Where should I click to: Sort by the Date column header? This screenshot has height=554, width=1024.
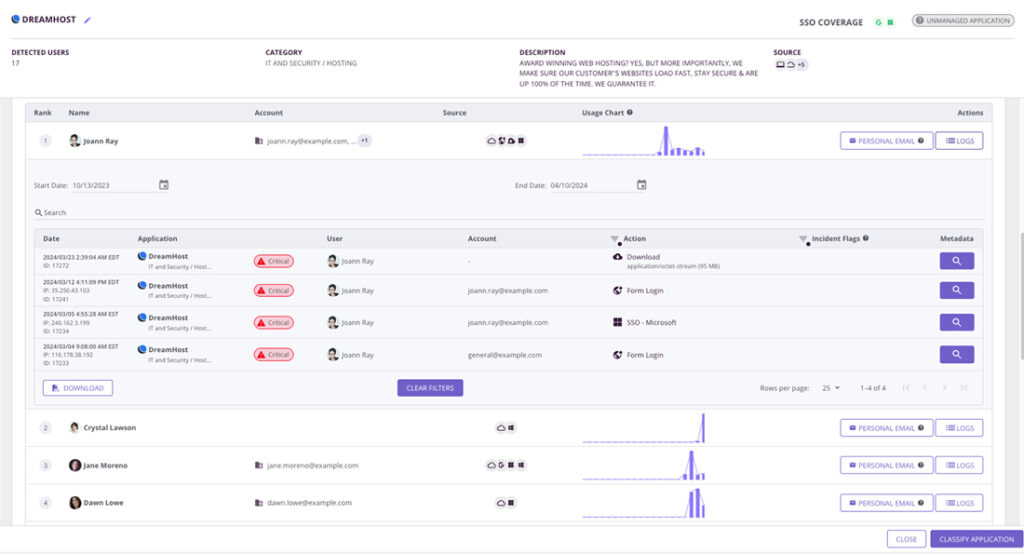click(x=51, y=238)
